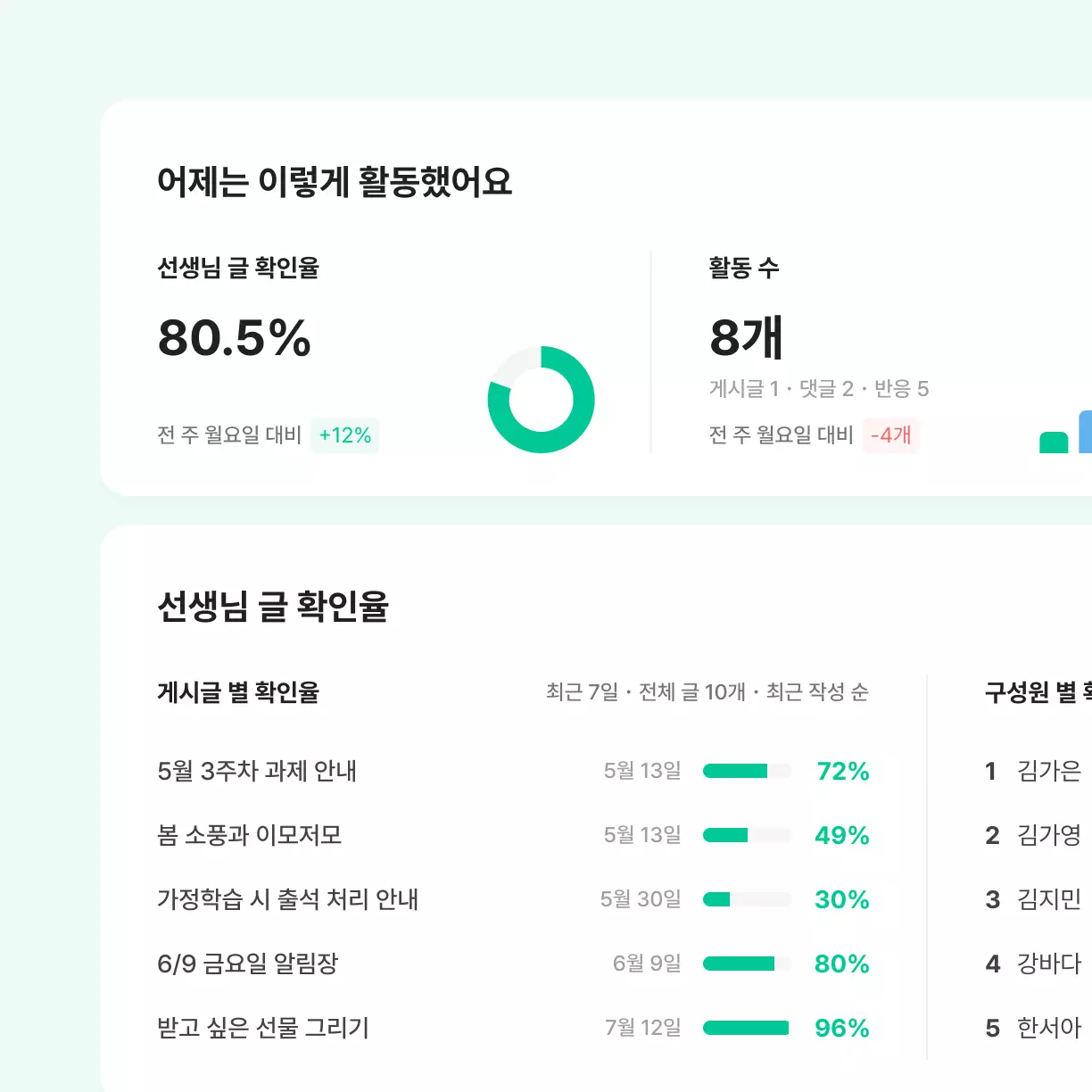Select member 김가영 ranked second
Viewport: 1092px width, 1092px height.
point(1049,835)
